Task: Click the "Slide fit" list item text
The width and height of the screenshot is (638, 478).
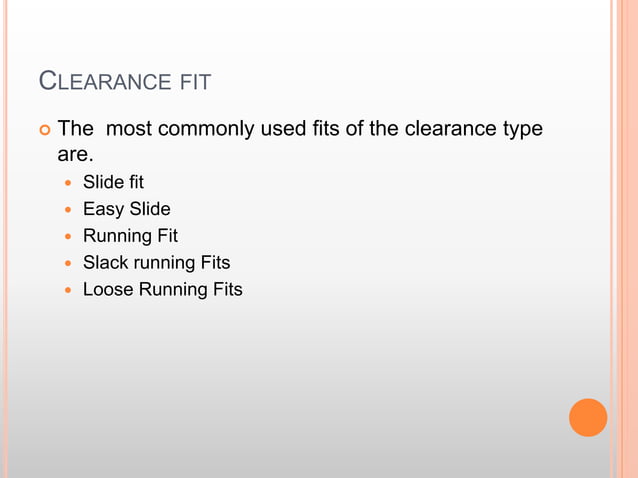Action: [x=113, y=182]
